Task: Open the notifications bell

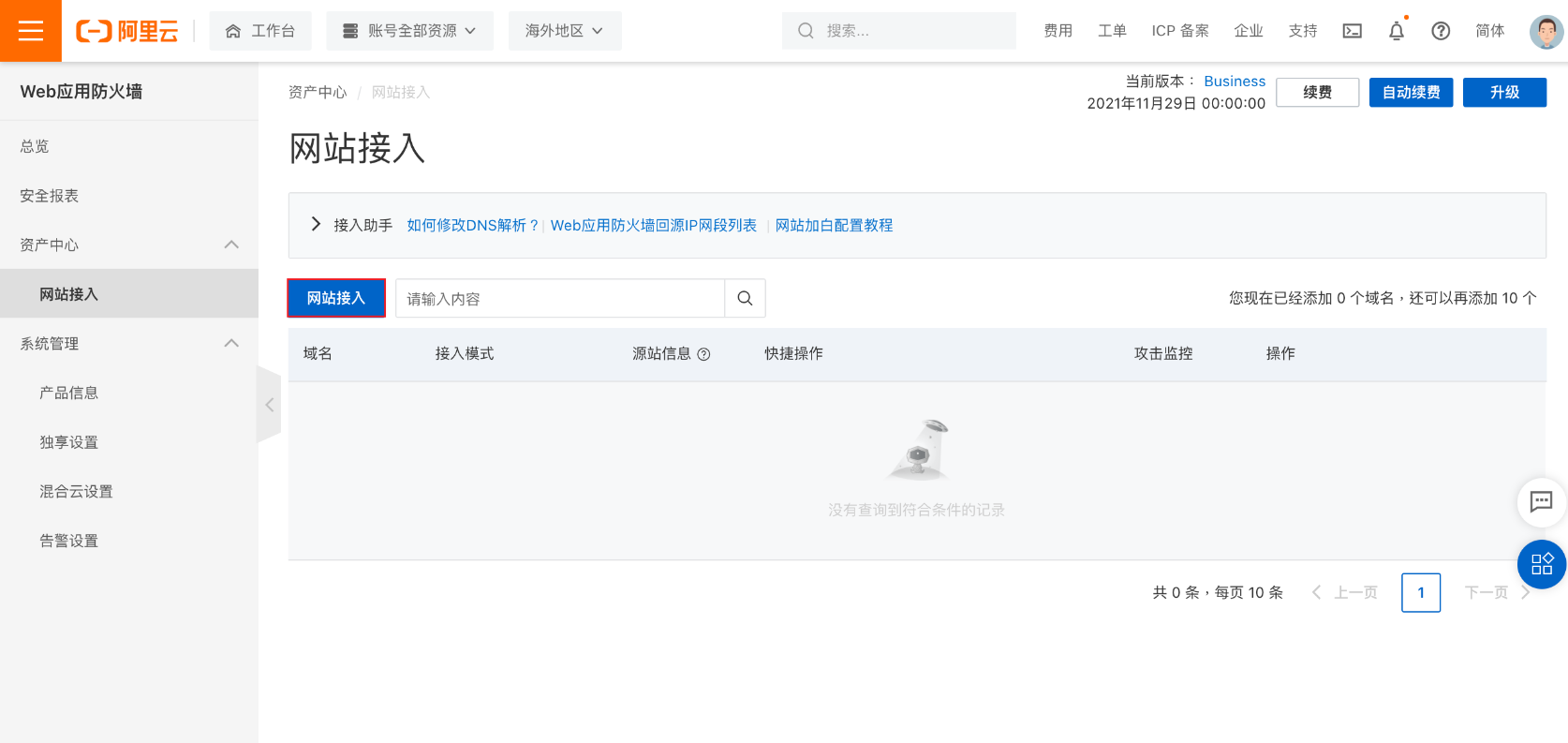Action: pyautogui.click(x=1396, y=31)
